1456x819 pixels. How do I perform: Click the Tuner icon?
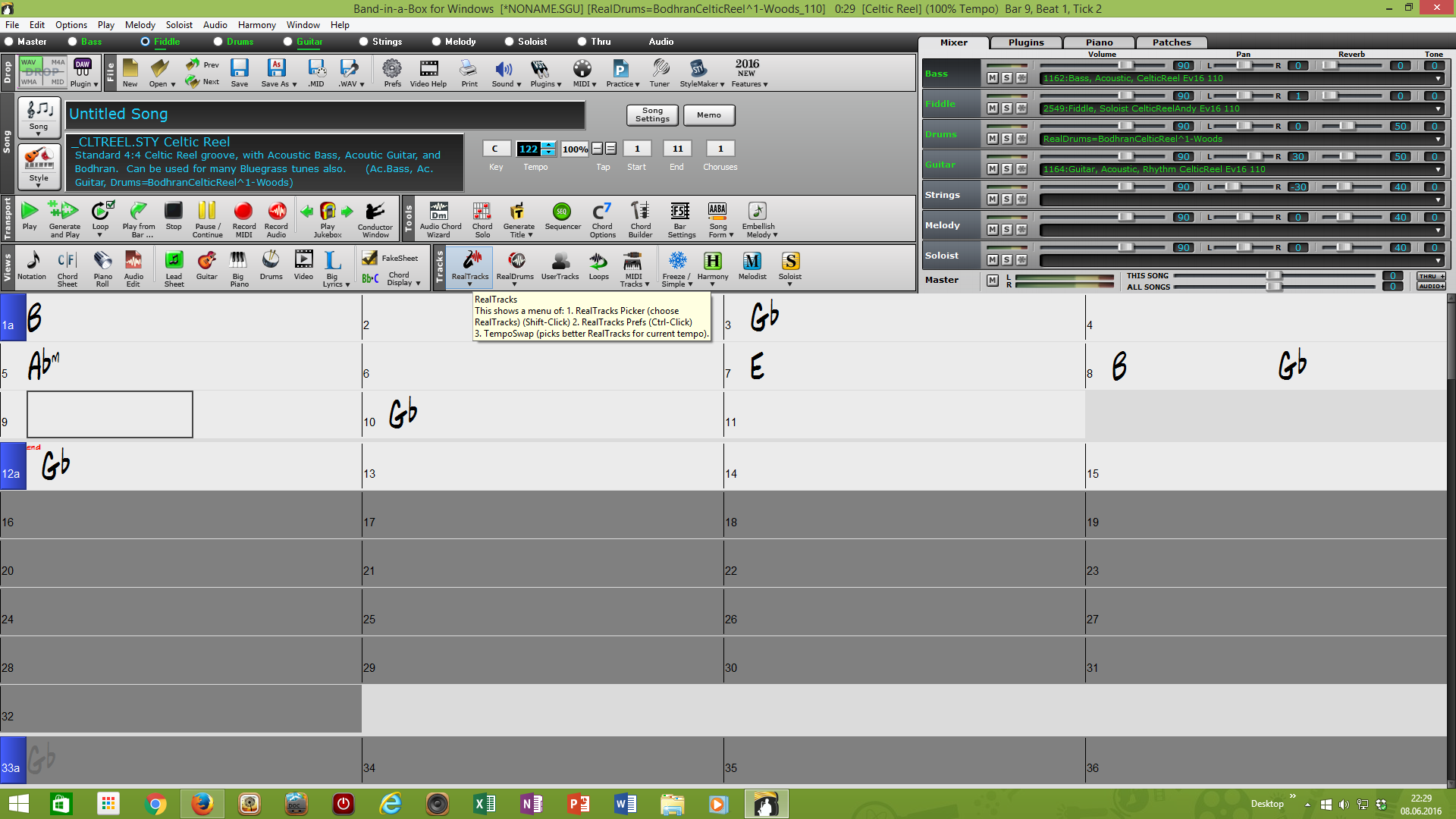[659, 73]
